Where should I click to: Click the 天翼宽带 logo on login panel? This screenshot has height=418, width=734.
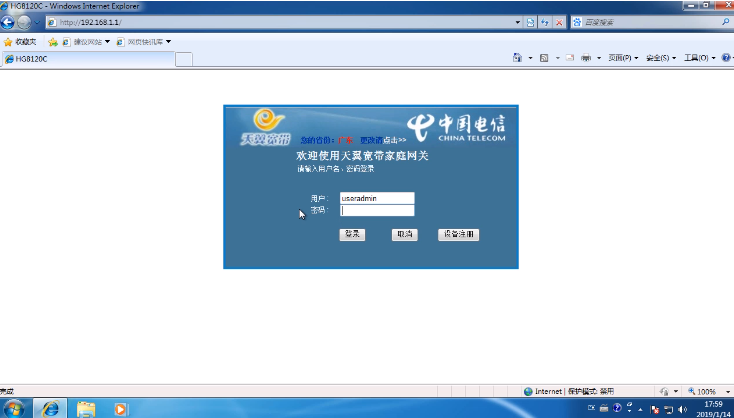coord(266,127)
